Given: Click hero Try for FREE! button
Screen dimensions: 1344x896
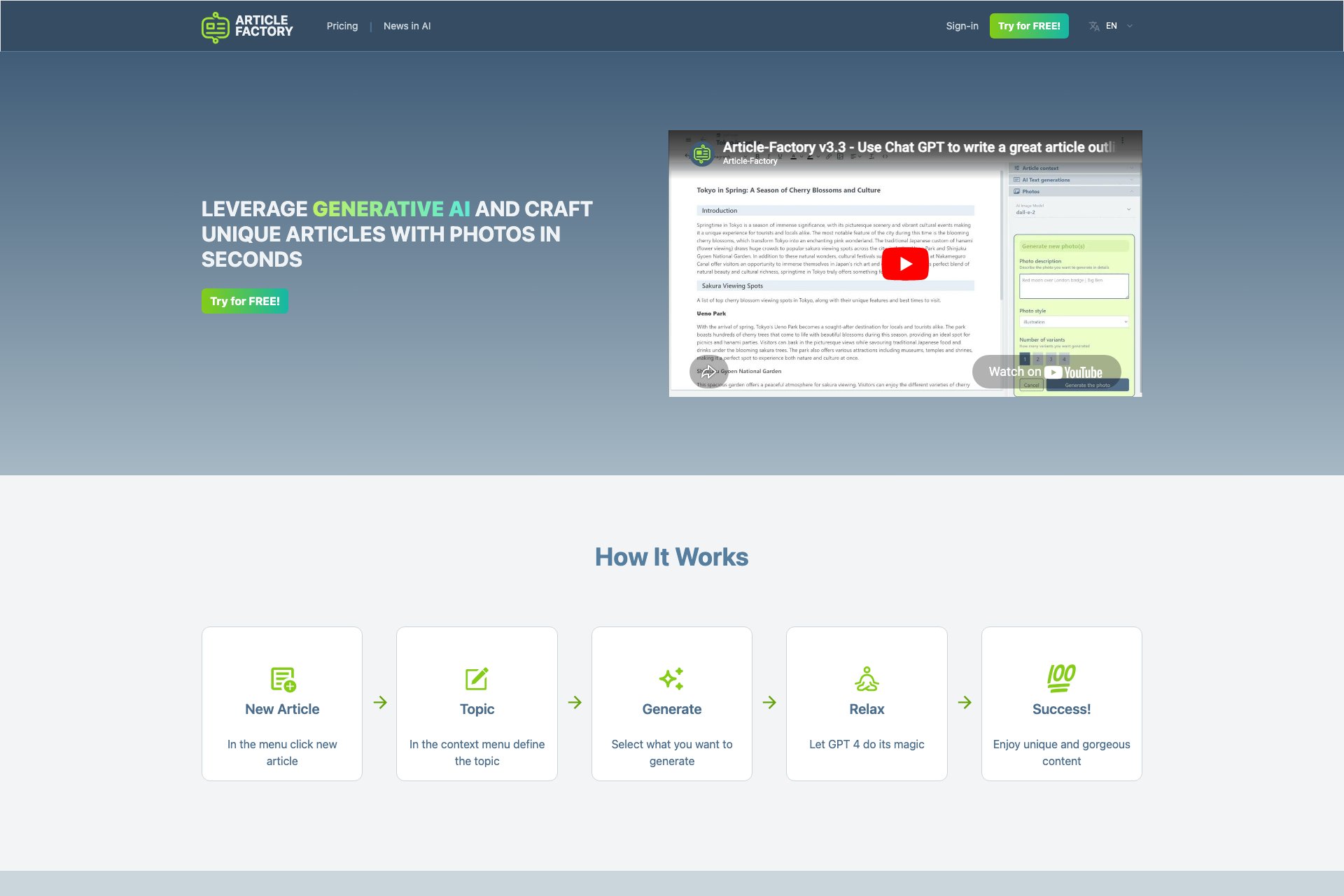Looking at the screenshot, I should point(244,301).
